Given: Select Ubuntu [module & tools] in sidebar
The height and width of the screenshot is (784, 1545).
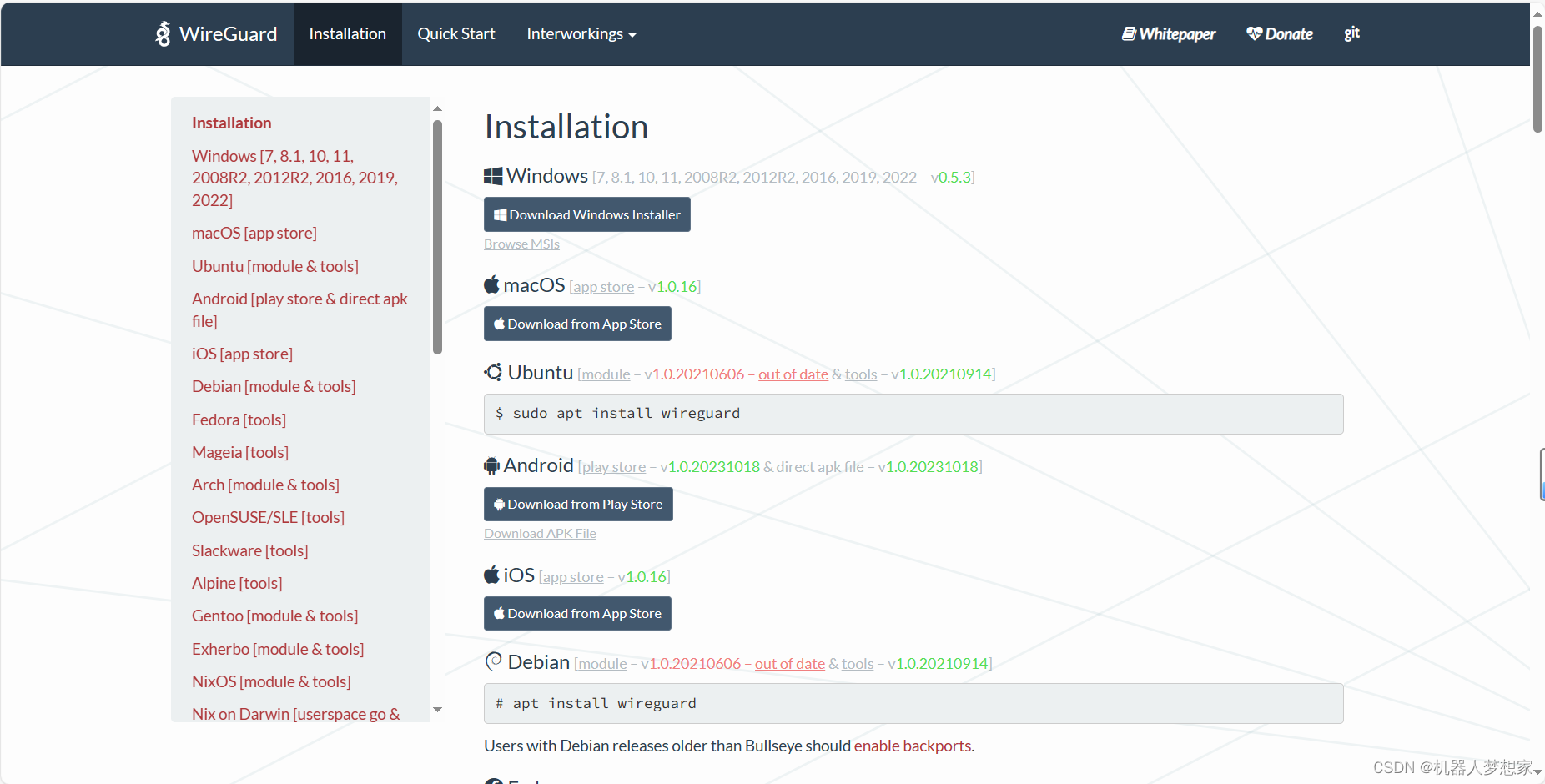Looking at the screenshot, I should 275,266.
